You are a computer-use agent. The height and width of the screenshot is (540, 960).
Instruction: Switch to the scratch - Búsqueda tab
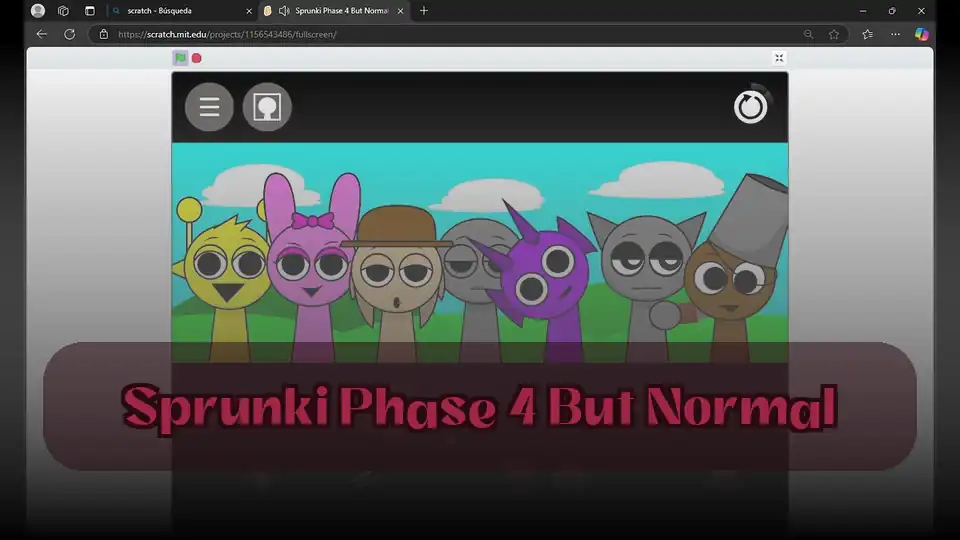point(182,11)
